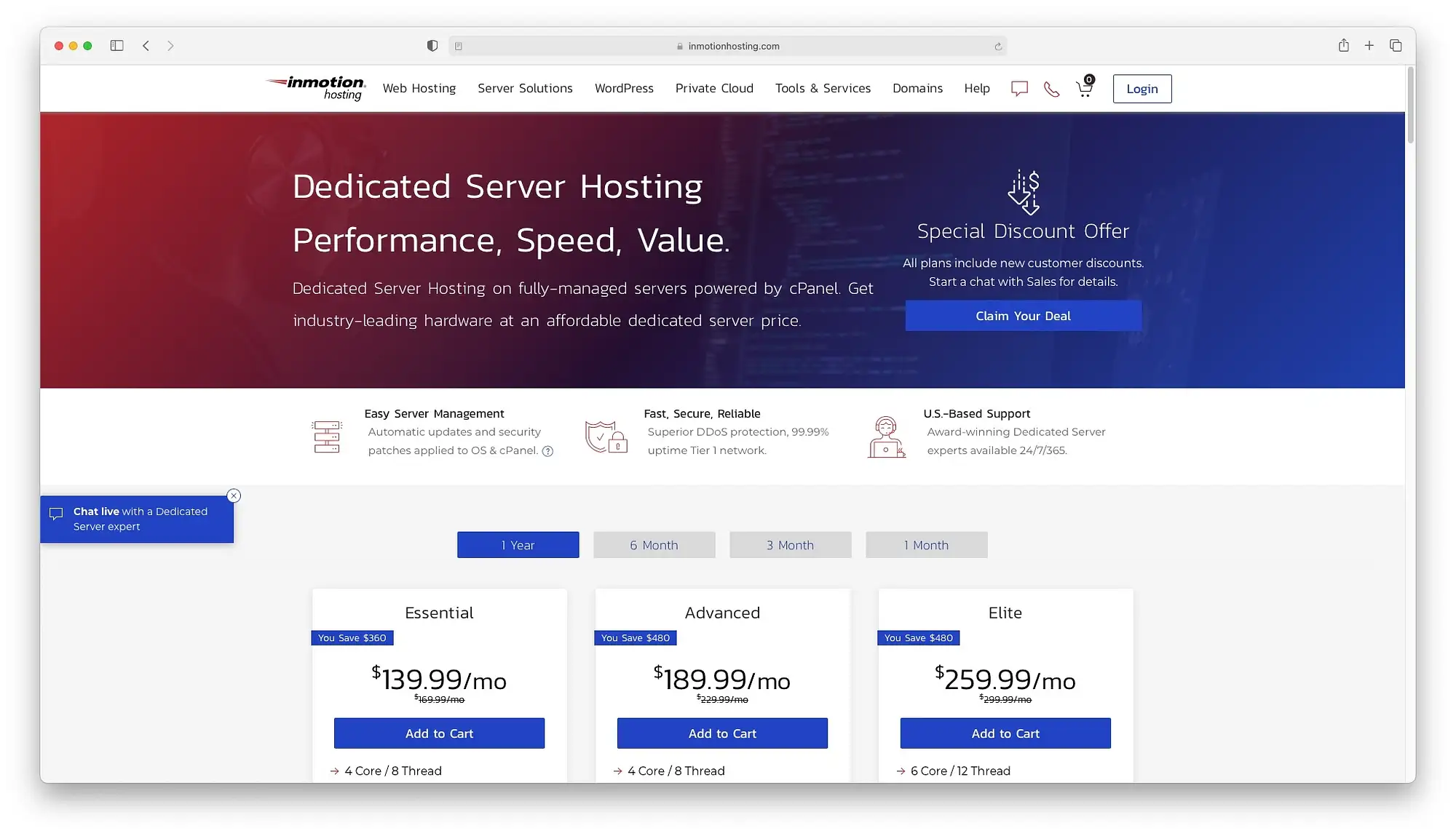This screenshot has width=1456, height=836.
Task: Select the 1 Year billing toggle
Action: click(518, 544)
